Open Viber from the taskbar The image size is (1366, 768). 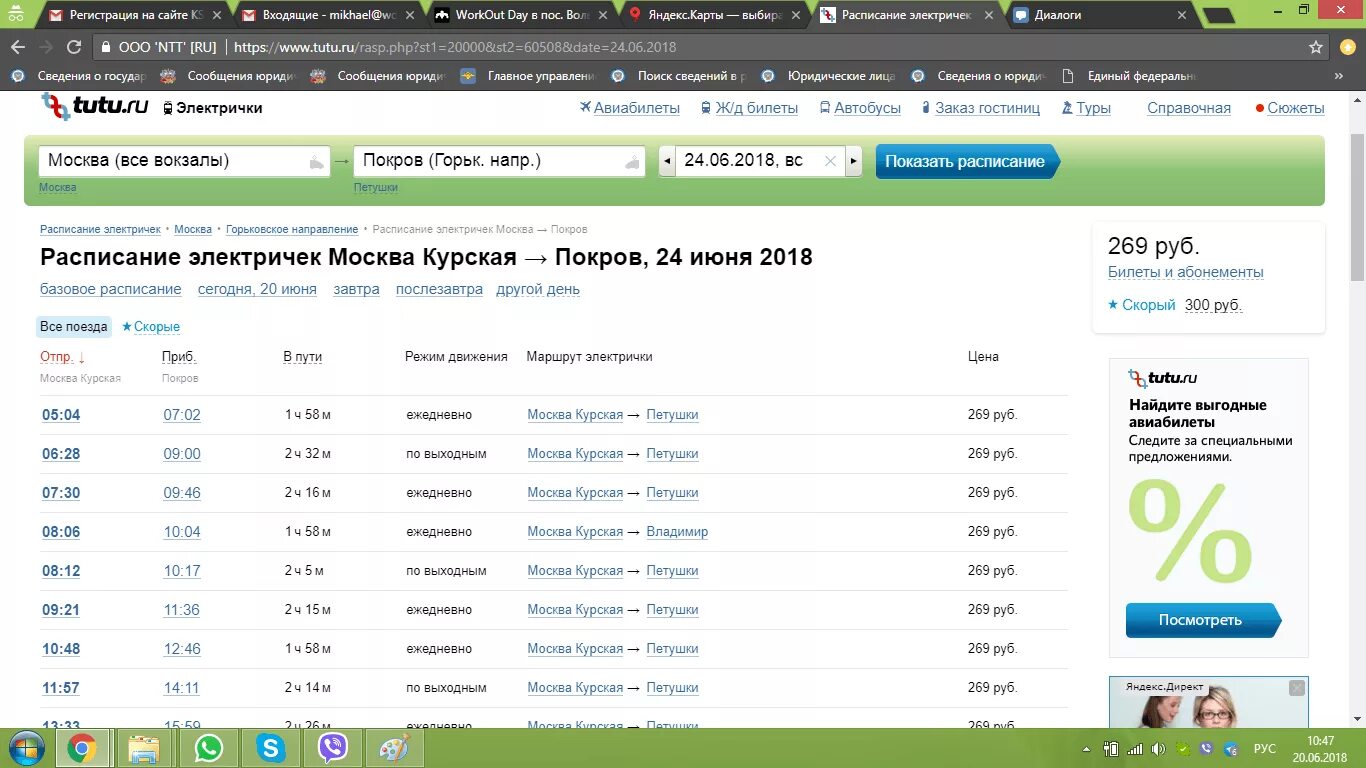point(332,748)
